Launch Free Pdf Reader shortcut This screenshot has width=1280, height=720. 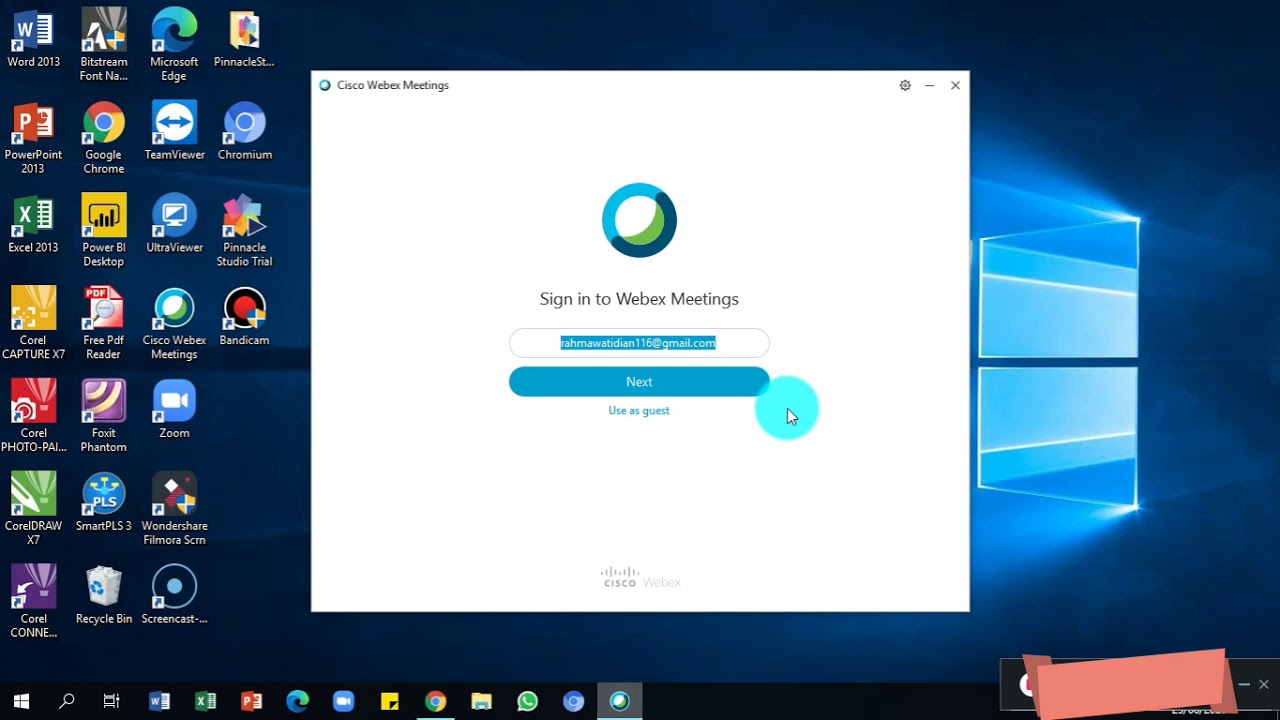(x=104, y=324)
